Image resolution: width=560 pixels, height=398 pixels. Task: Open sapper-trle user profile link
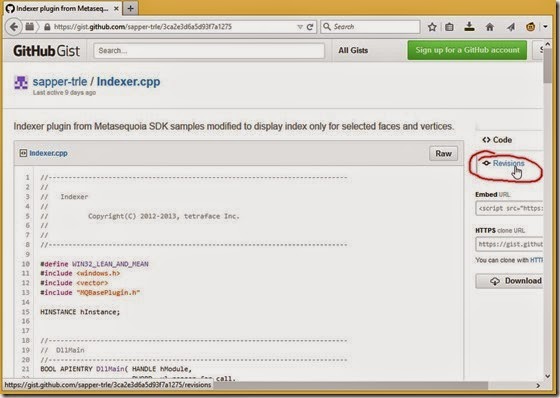(x=60, y=81)
